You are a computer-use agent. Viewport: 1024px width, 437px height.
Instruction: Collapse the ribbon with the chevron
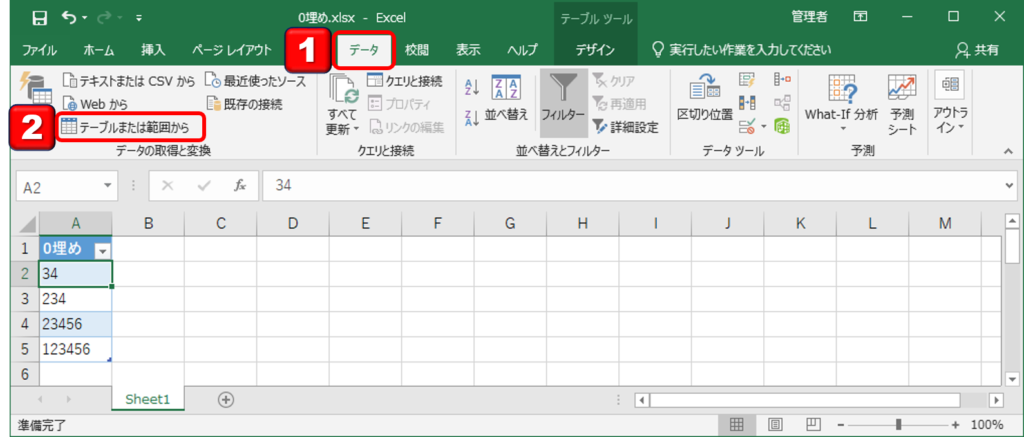coord(1008,151)
